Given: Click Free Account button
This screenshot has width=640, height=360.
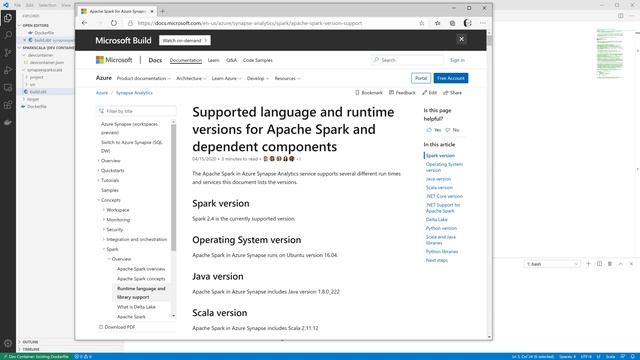Looking at the screenshot, I should [x=451, y=78].
